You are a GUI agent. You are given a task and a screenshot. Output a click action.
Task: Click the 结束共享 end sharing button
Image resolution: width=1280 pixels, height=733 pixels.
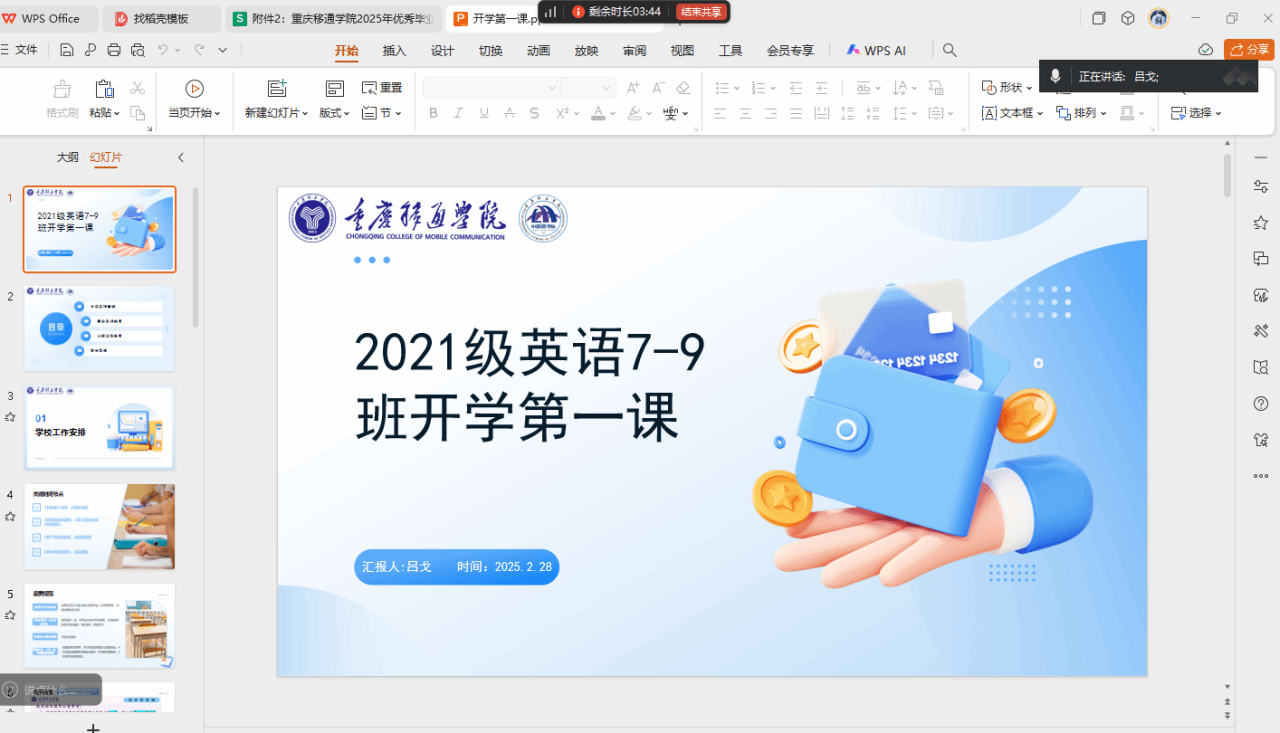702,12
